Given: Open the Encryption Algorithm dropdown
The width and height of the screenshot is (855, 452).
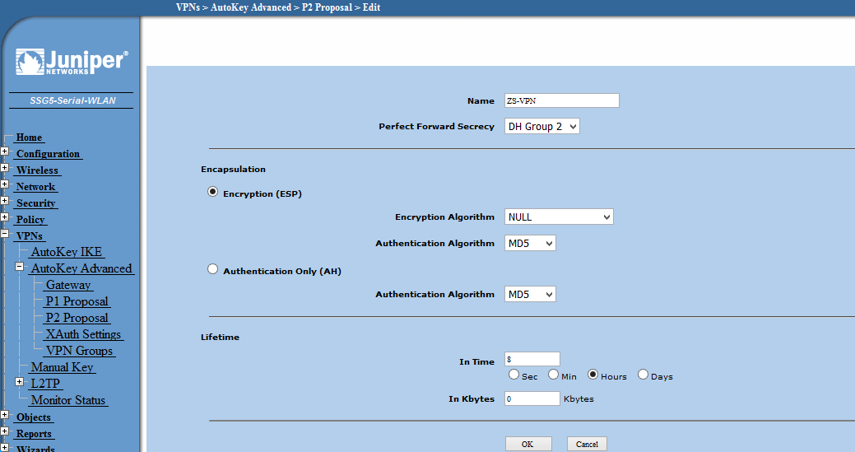Looking at the screenshot, I should [558, 217].
